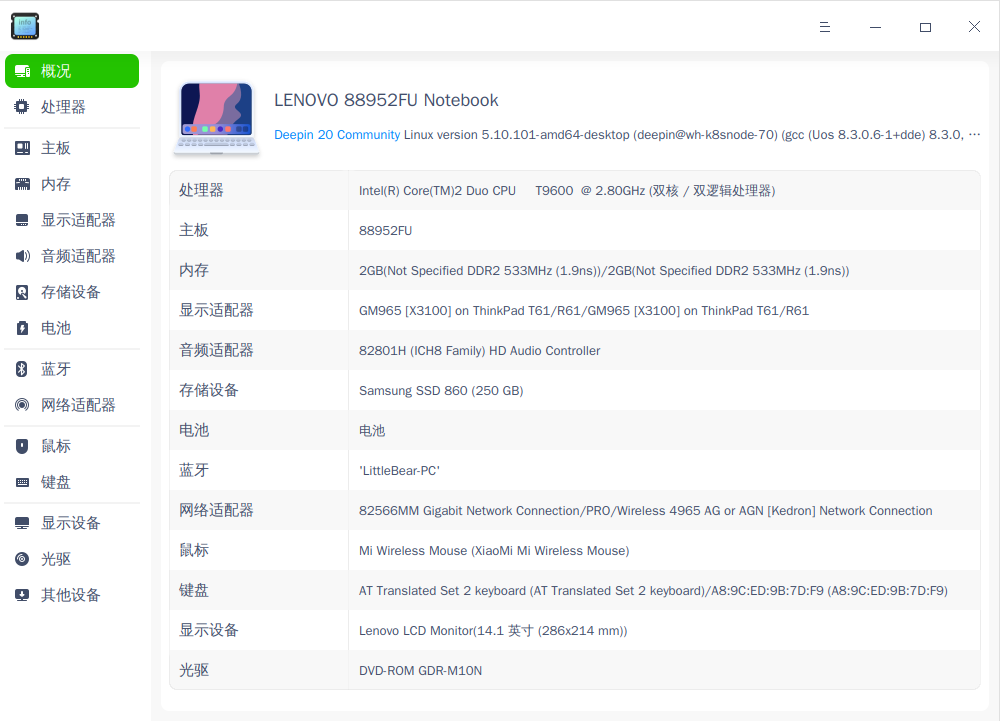Click the Intel Core 2 Duo T9600 value
The height and width of the screenshot is (721, 1000).
(567, 191)
